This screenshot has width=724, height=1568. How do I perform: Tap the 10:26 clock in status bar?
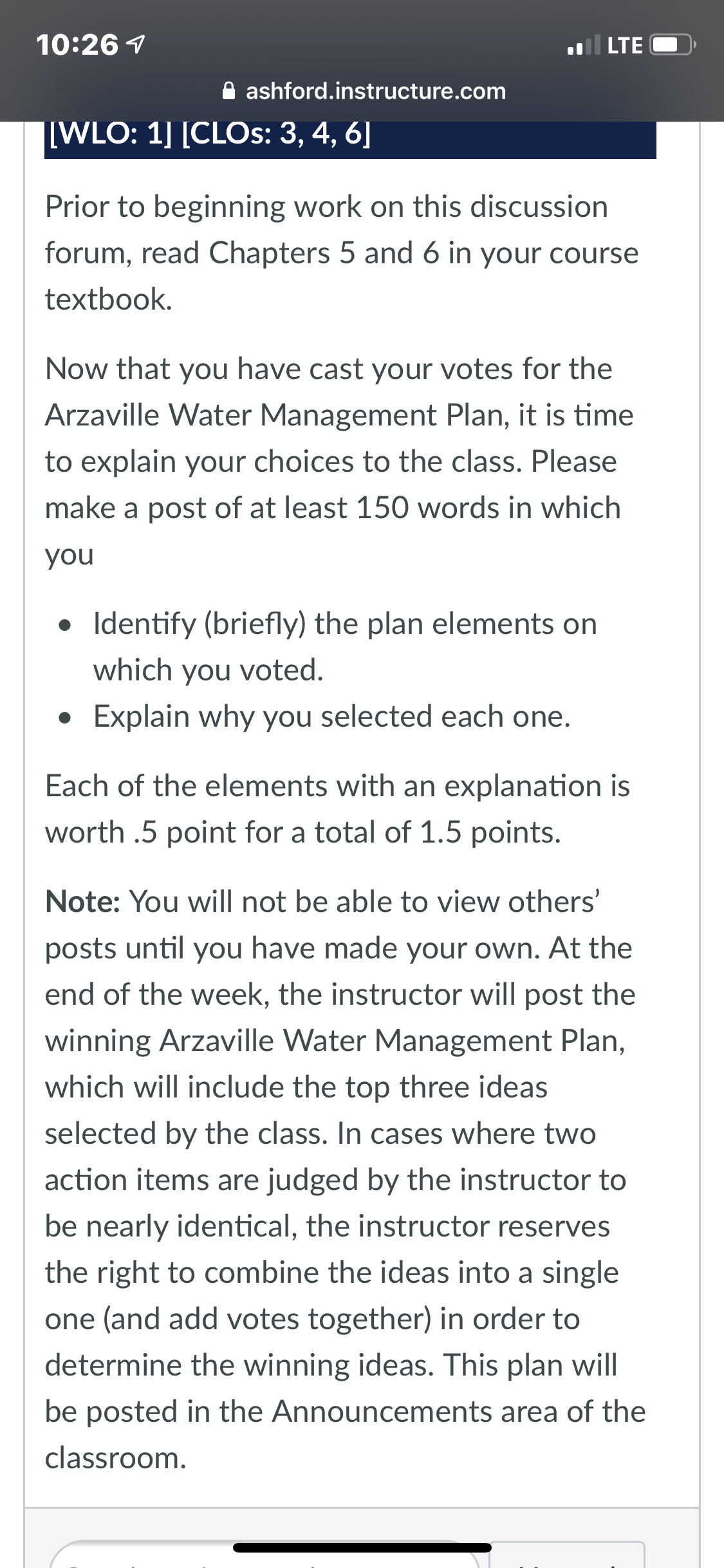pos(77,44)
